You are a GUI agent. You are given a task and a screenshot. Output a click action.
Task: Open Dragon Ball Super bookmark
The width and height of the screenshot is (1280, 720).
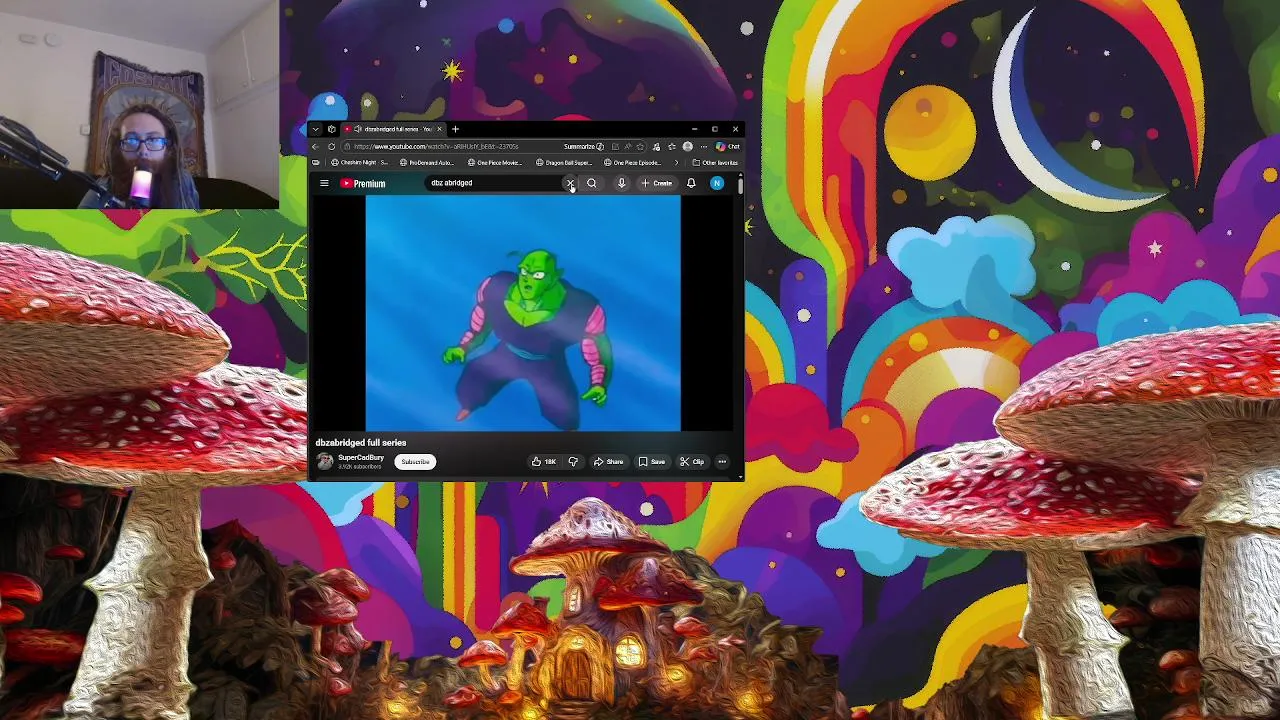(564, 162)
